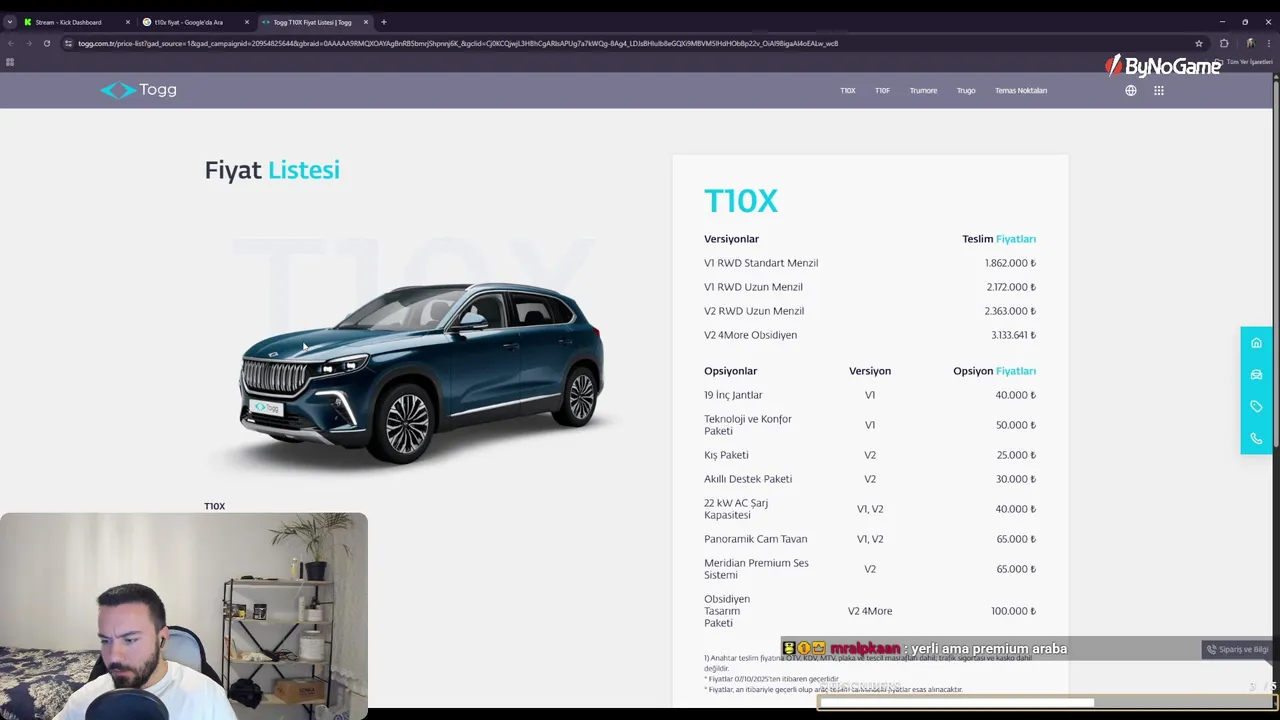This screenshot has height=720, width=1280.
Task: Open Trumore menu in site header
Action: 923,90
